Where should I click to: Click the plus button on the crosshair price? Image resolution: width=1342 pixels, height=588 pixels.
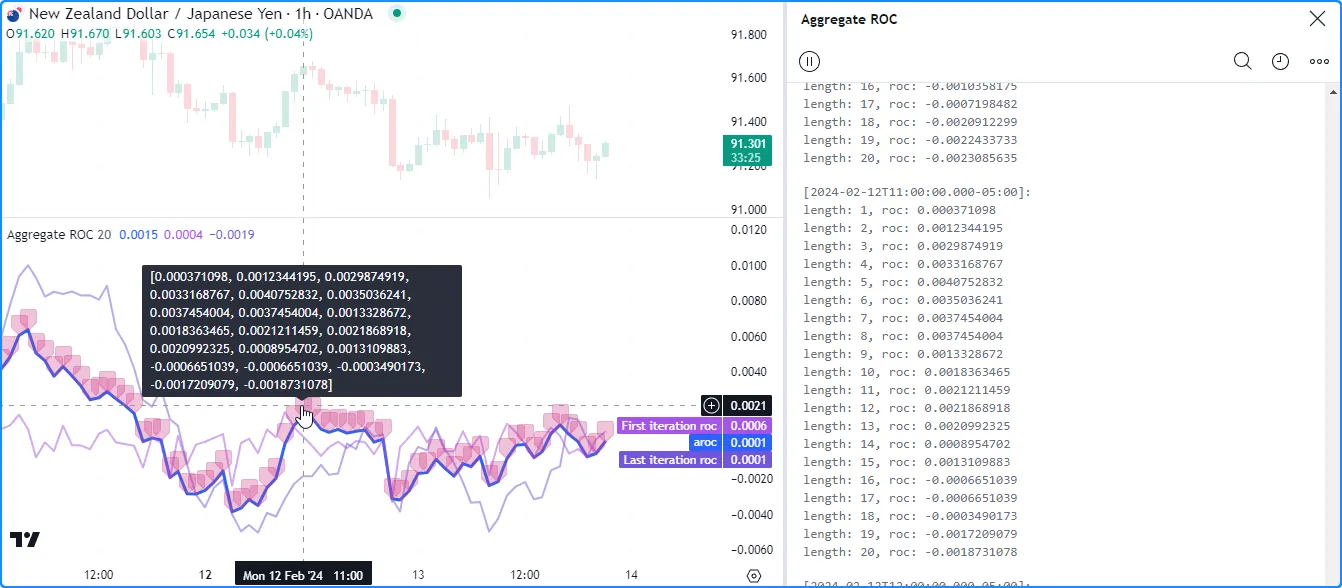[711, 405]
